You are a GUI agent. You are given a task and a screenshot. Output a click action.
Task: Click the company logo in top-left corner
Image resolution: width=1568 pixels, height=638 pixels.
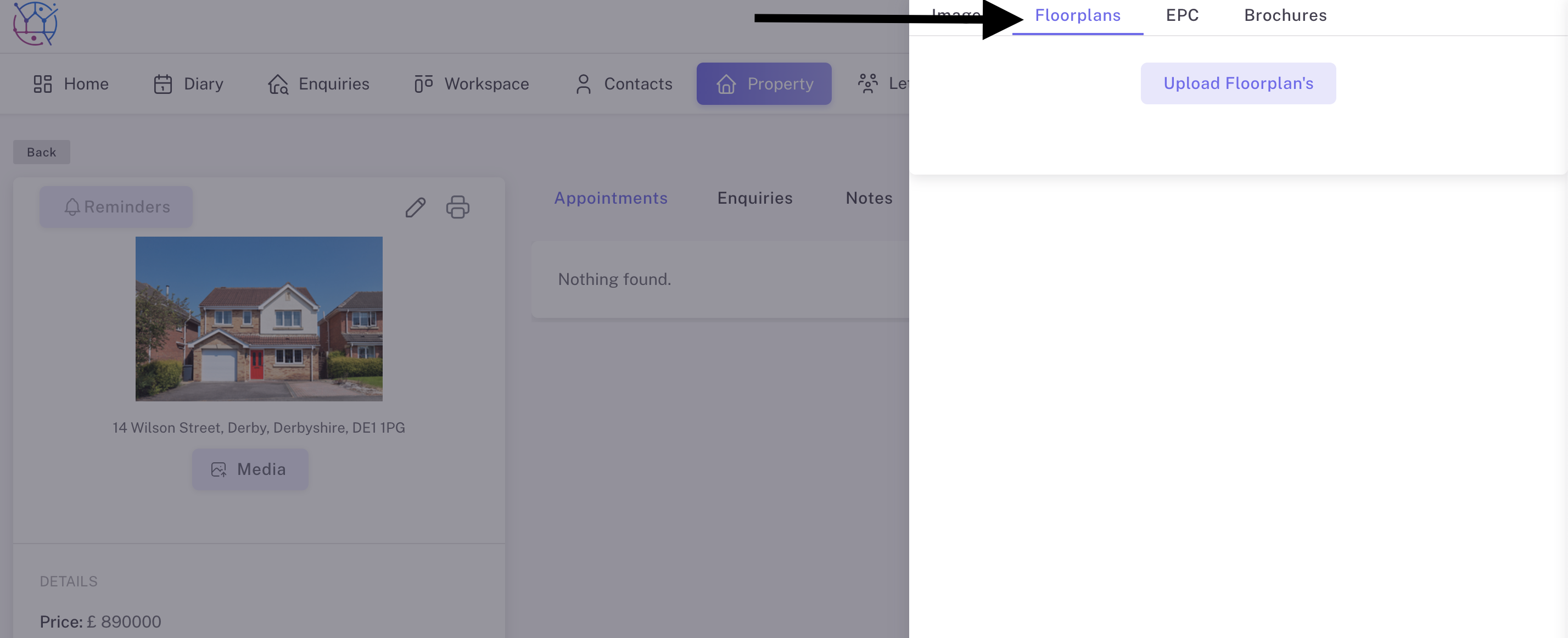(35, 24)
